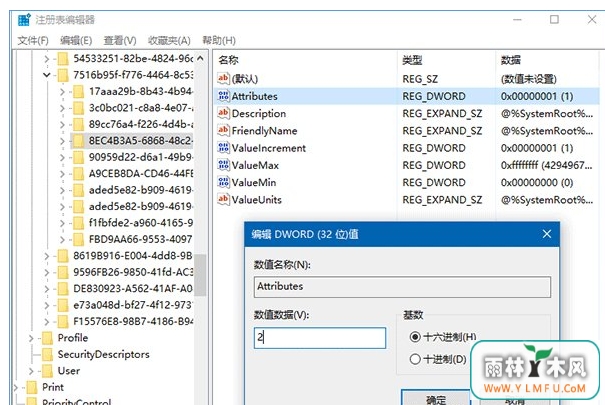605x405 pixels.
Task: Click the folder icon of 89cc76a4-f226-4d4b key
Action: click(78, 125)
